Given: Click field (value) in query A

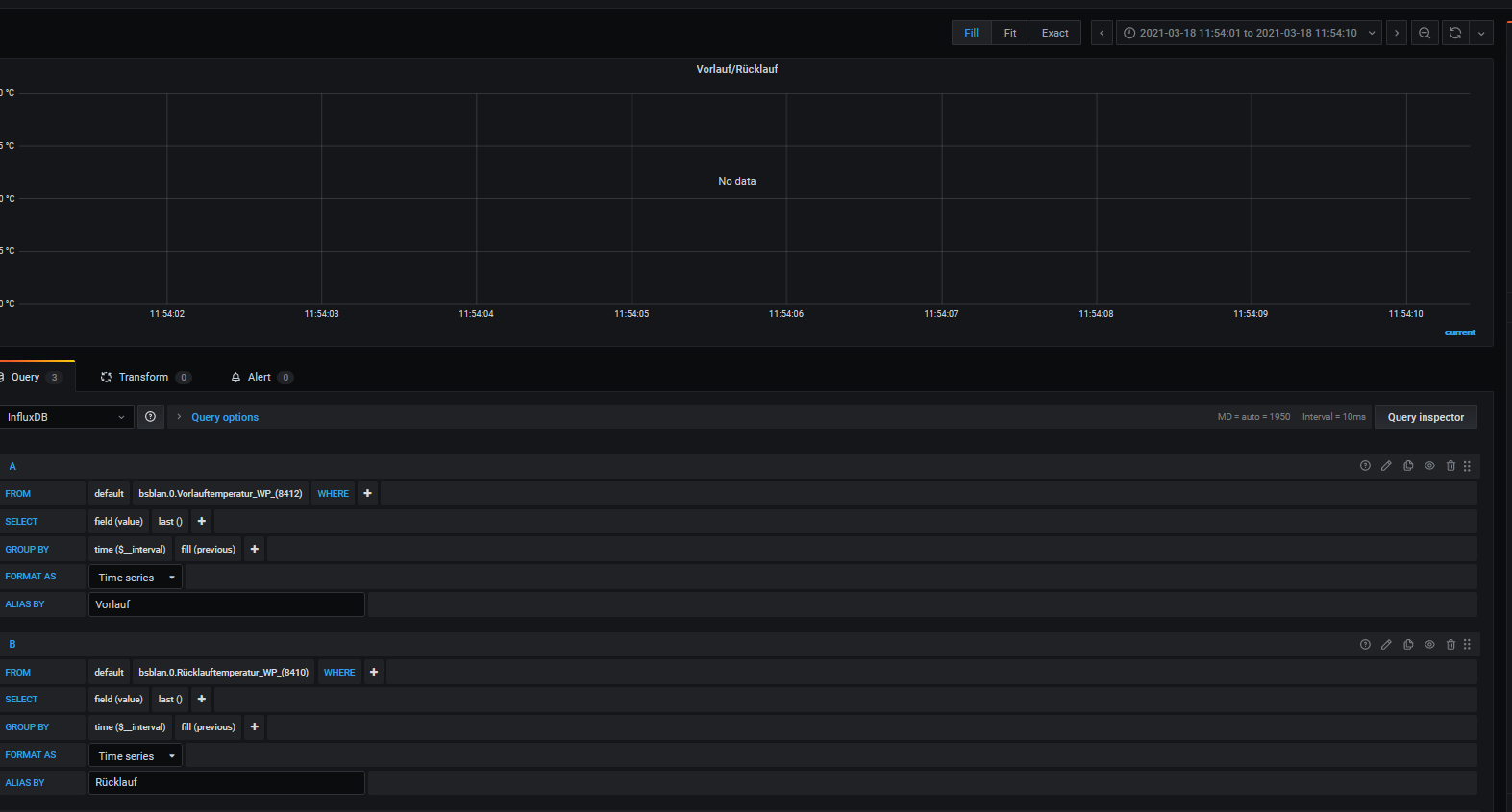Looking at the screenshot, I should (118, 522).
